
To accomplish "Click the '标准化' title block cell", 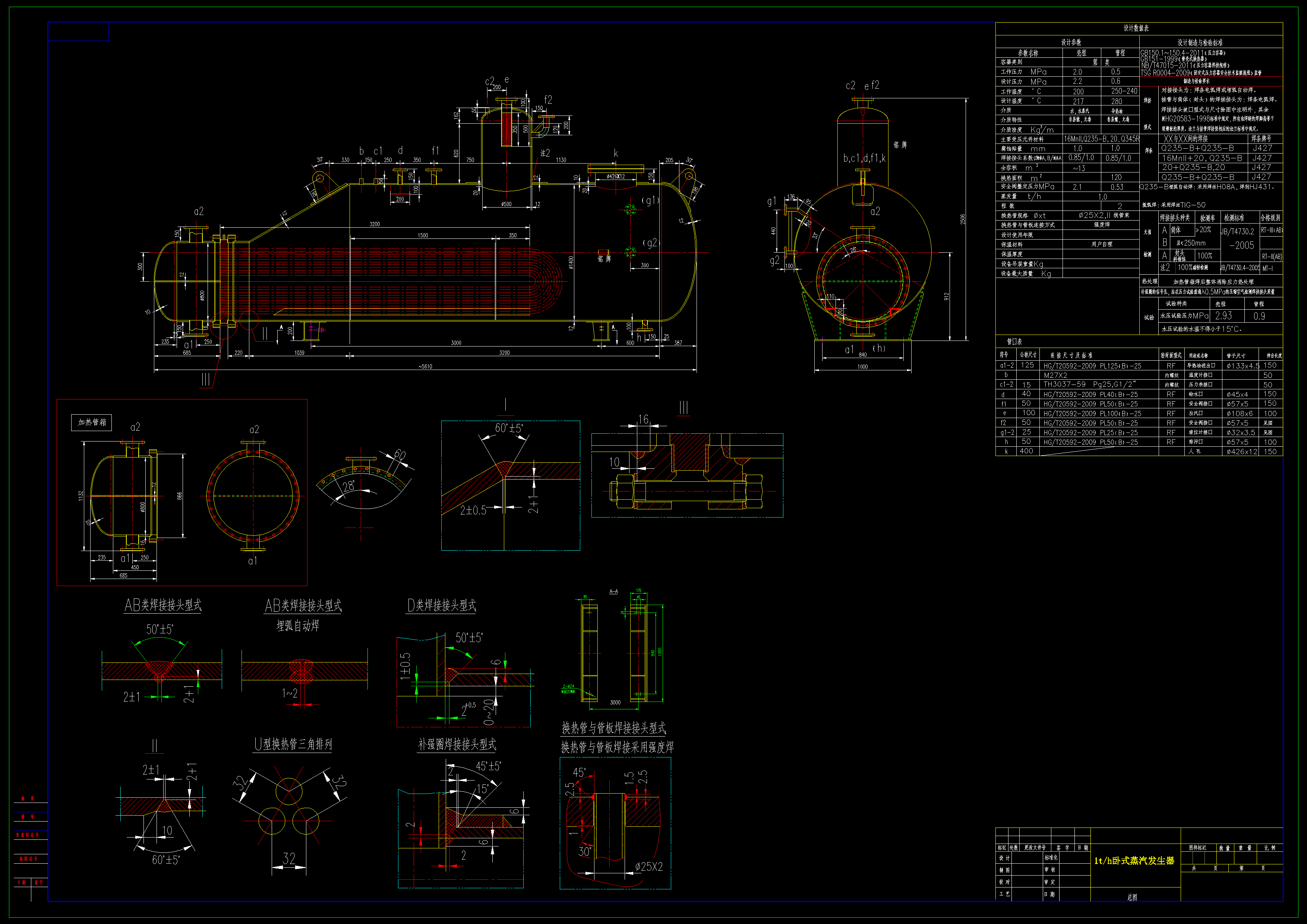I will [1051, 858].
